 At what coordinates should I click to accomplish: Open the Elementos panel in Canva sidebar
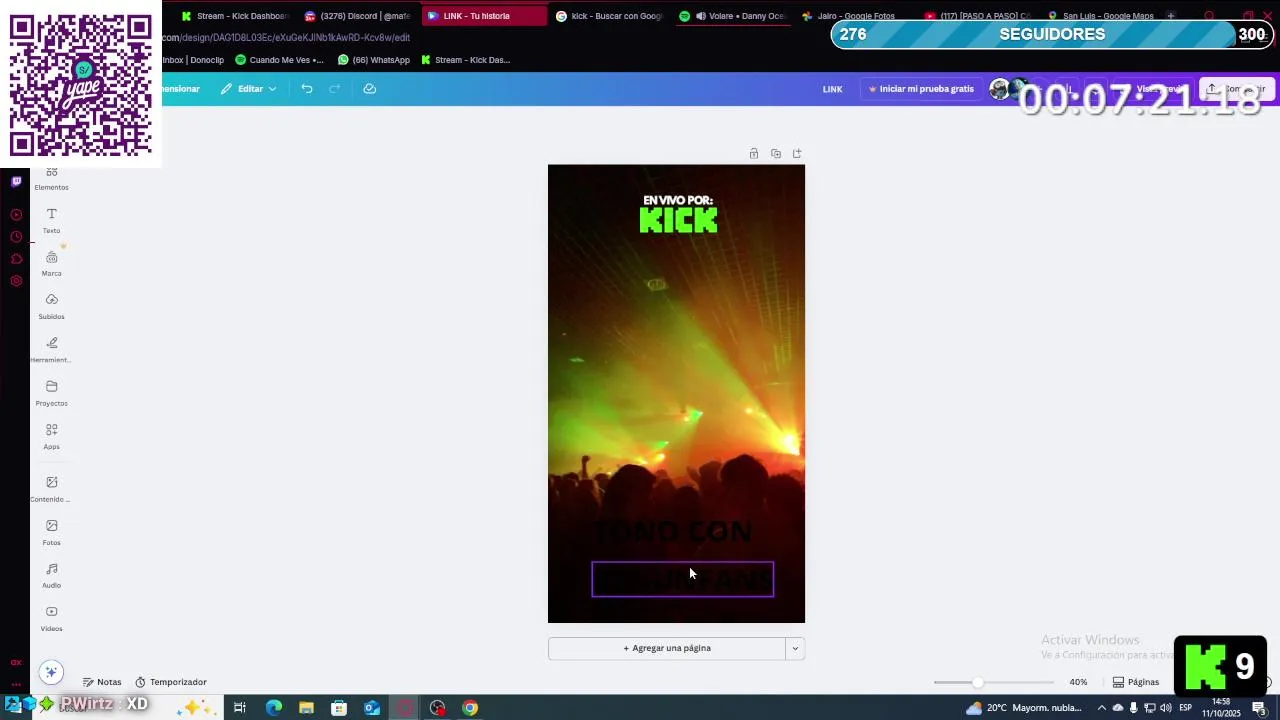point(51,179)
